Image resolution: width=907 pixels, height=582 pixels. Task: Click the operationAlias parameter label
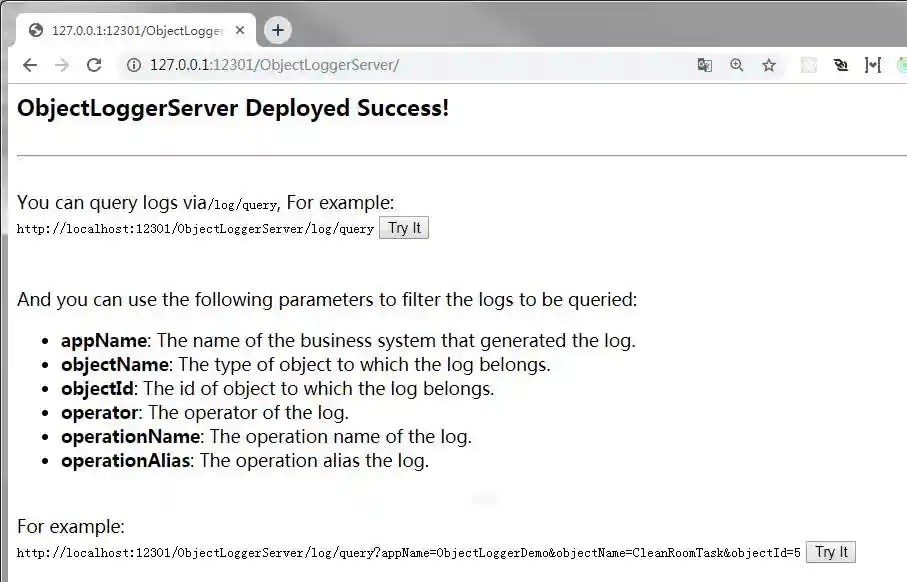(x=125, y=461)
